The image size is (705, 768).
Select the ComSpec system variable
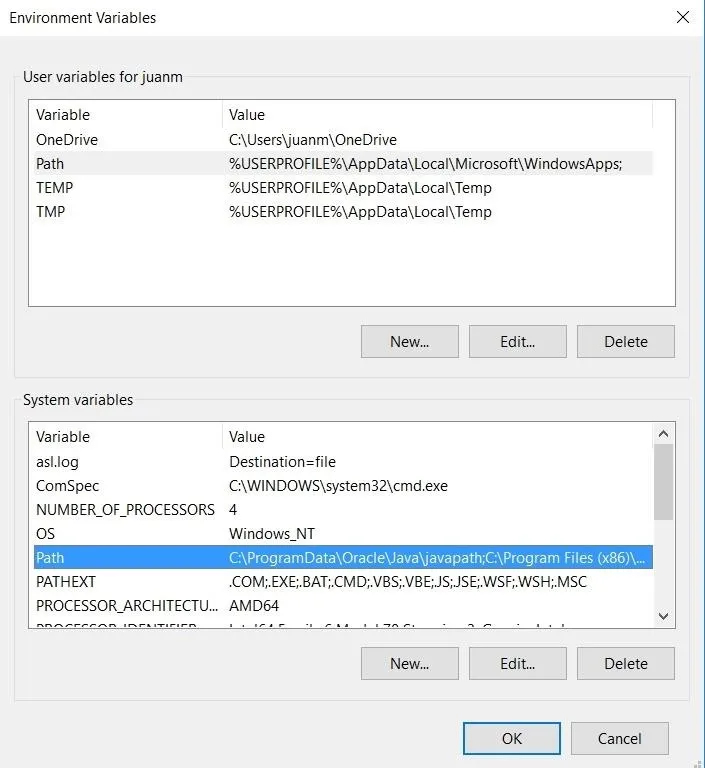[x=343, y=485]
